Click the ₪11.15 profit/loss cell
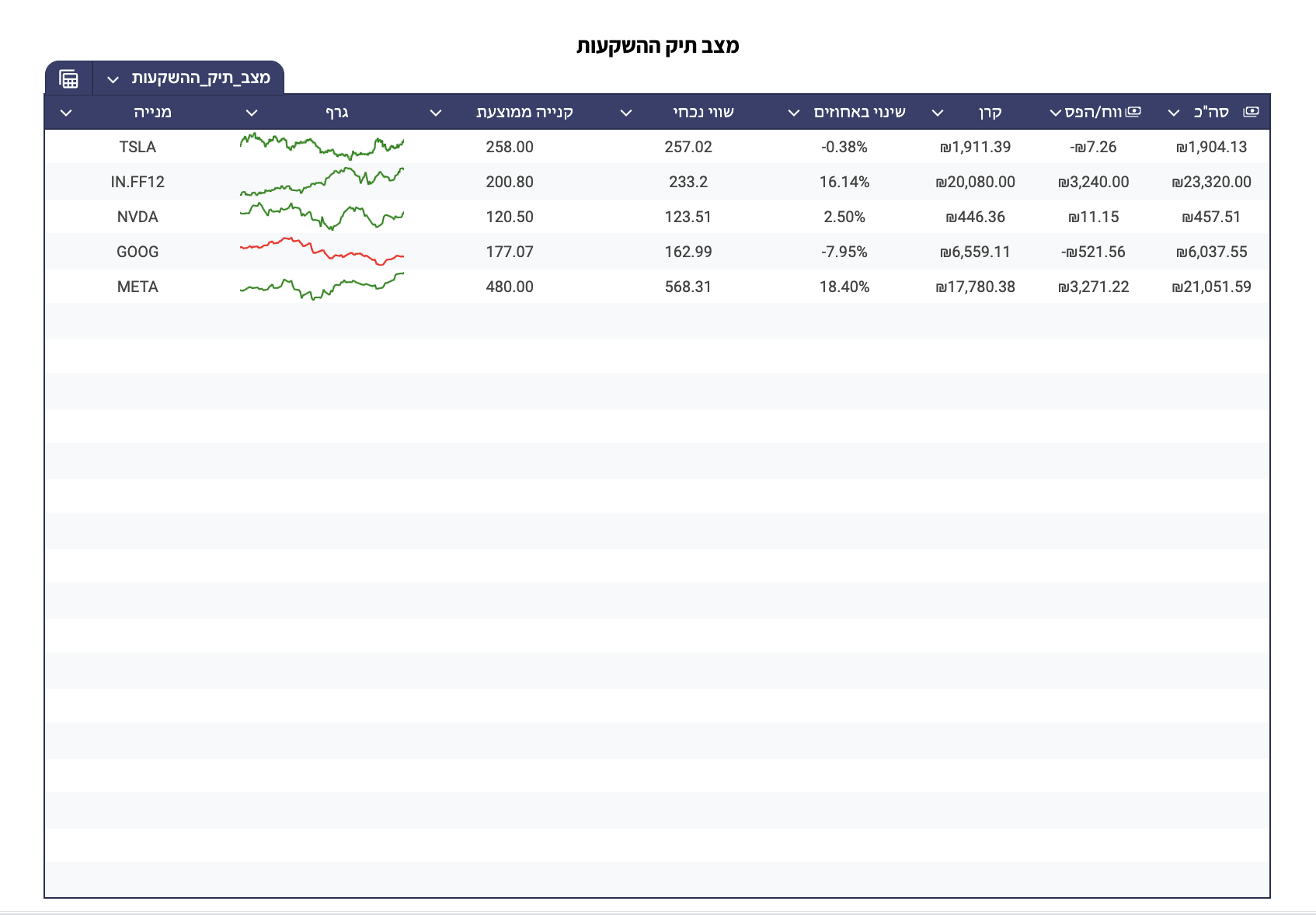This screenshot has width=1316, height=915. click(1093, 217)
